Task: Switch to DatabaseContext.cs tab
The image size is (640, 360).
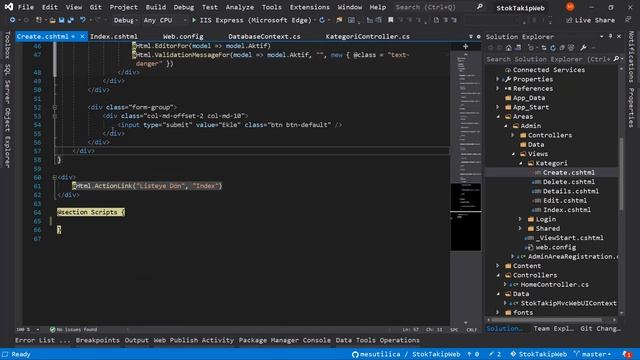Action: pos(264,36)
